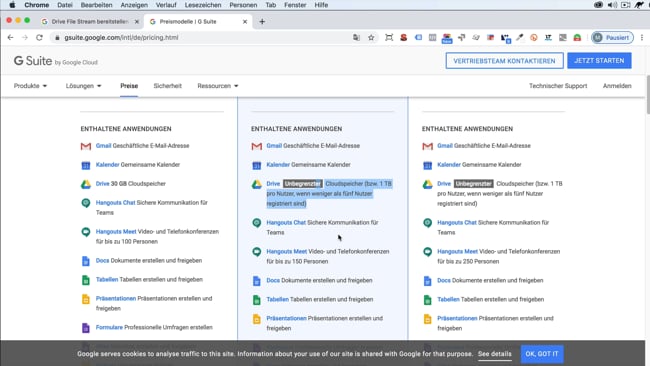This screenshot has height=366, width=650.
Task: Click Kalender icon in first column
Action: [x=86, y=165]
